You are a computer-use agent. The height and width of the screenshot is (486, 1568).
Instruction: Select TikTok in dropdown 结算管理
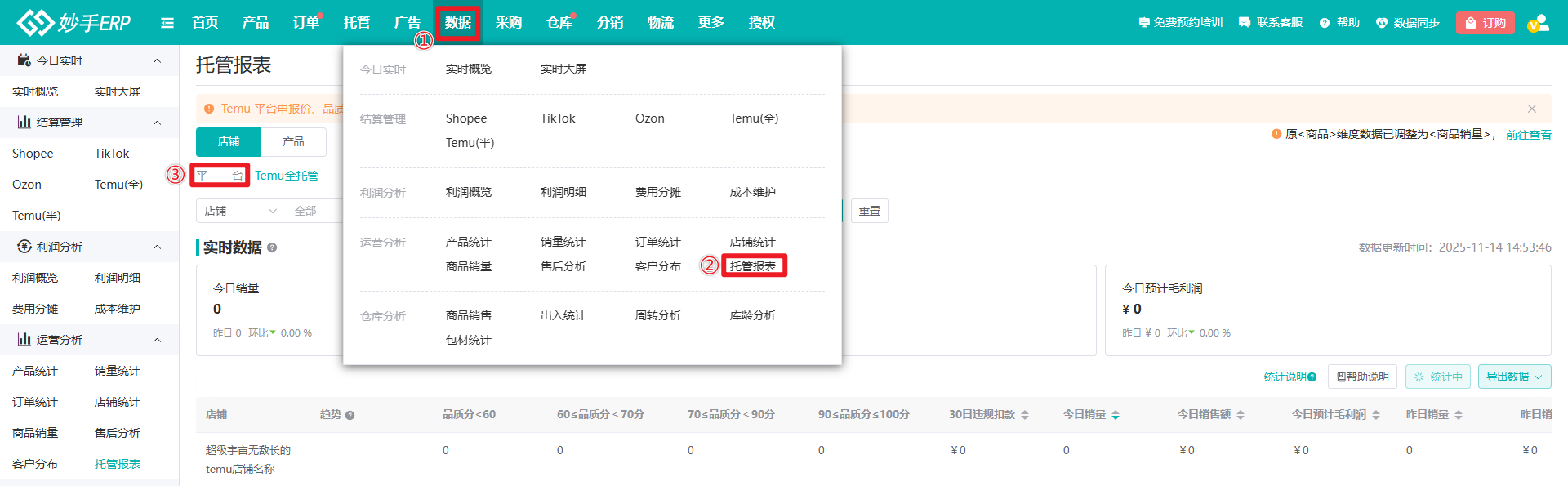click(x=558, y=118)
